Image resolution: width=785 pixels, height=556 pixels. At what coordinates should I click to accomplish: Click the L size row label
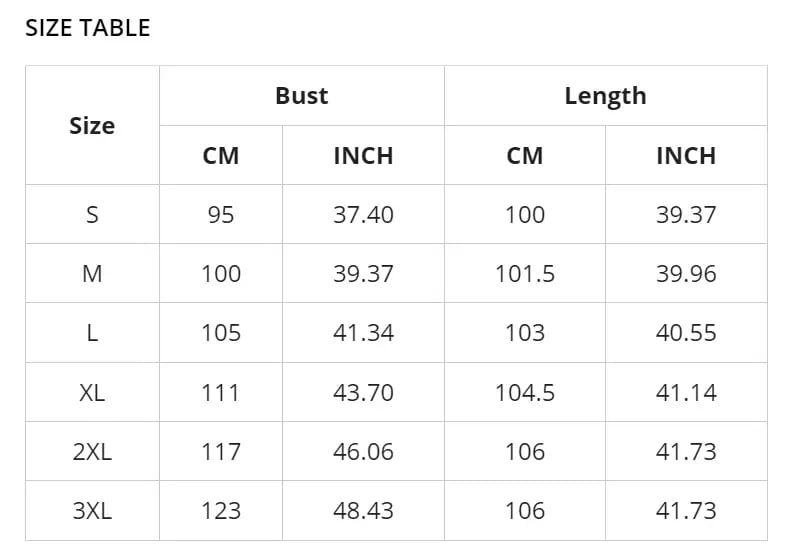[92, 333]
